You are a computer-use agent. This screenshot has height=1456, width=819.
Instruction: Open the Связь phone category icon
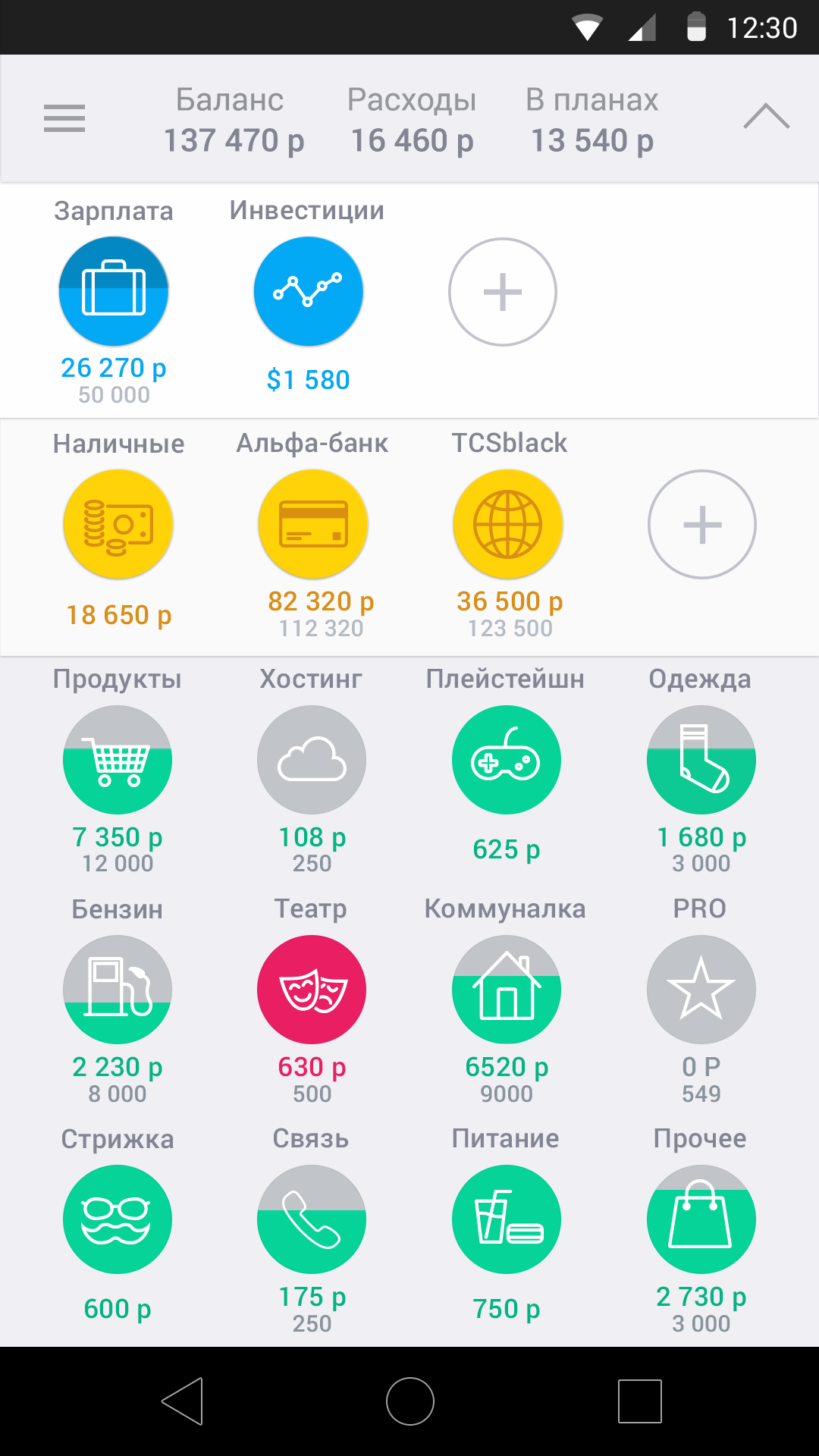[312, 1219]
